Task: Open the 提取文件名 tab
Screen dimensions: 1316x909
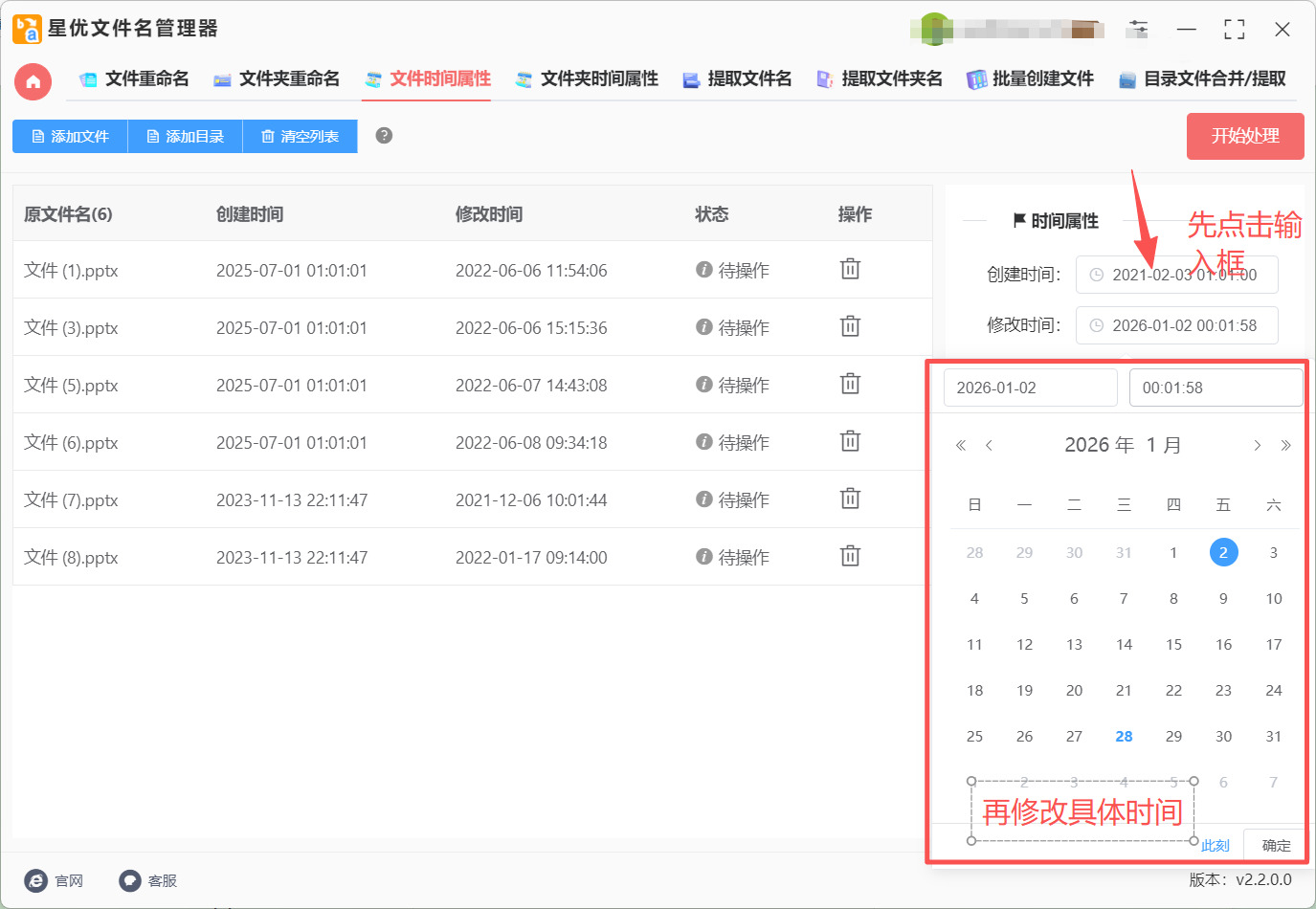Action: tap(737, 78)
